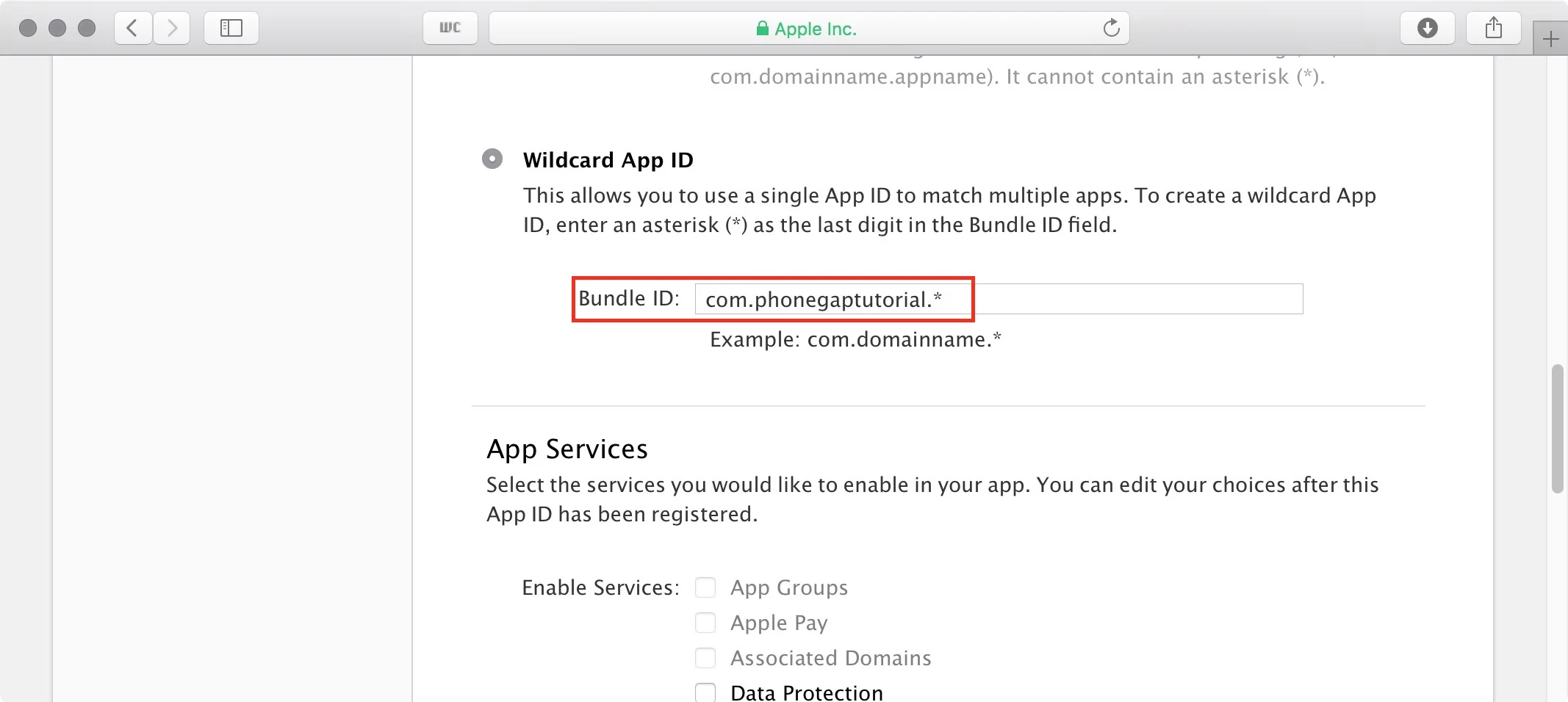The height and width of the screenshot is (702, 1568).
Task: Click the 'Enable Services:' label
Action: click(600, 587)
